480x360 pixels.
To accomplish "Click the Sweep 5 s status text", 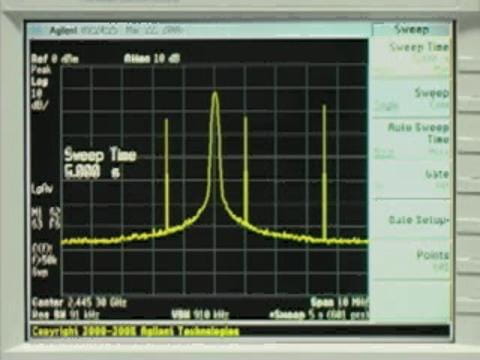I will click(318, 314).
